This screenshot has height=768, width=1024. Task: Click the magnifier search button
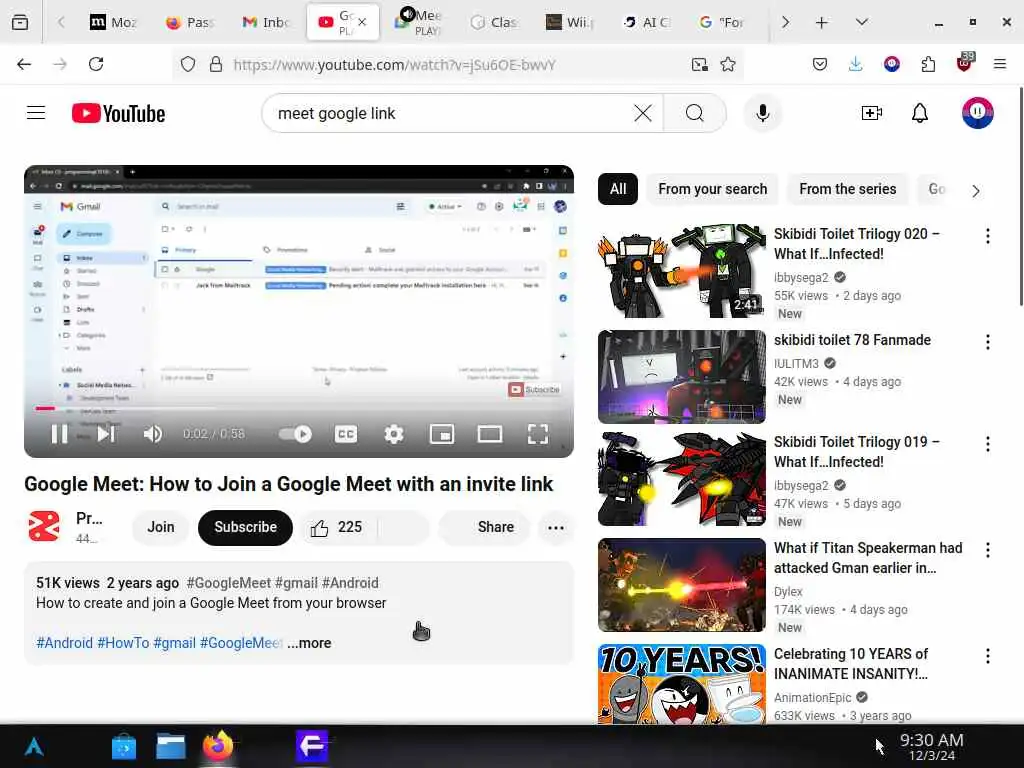point(695,113)
